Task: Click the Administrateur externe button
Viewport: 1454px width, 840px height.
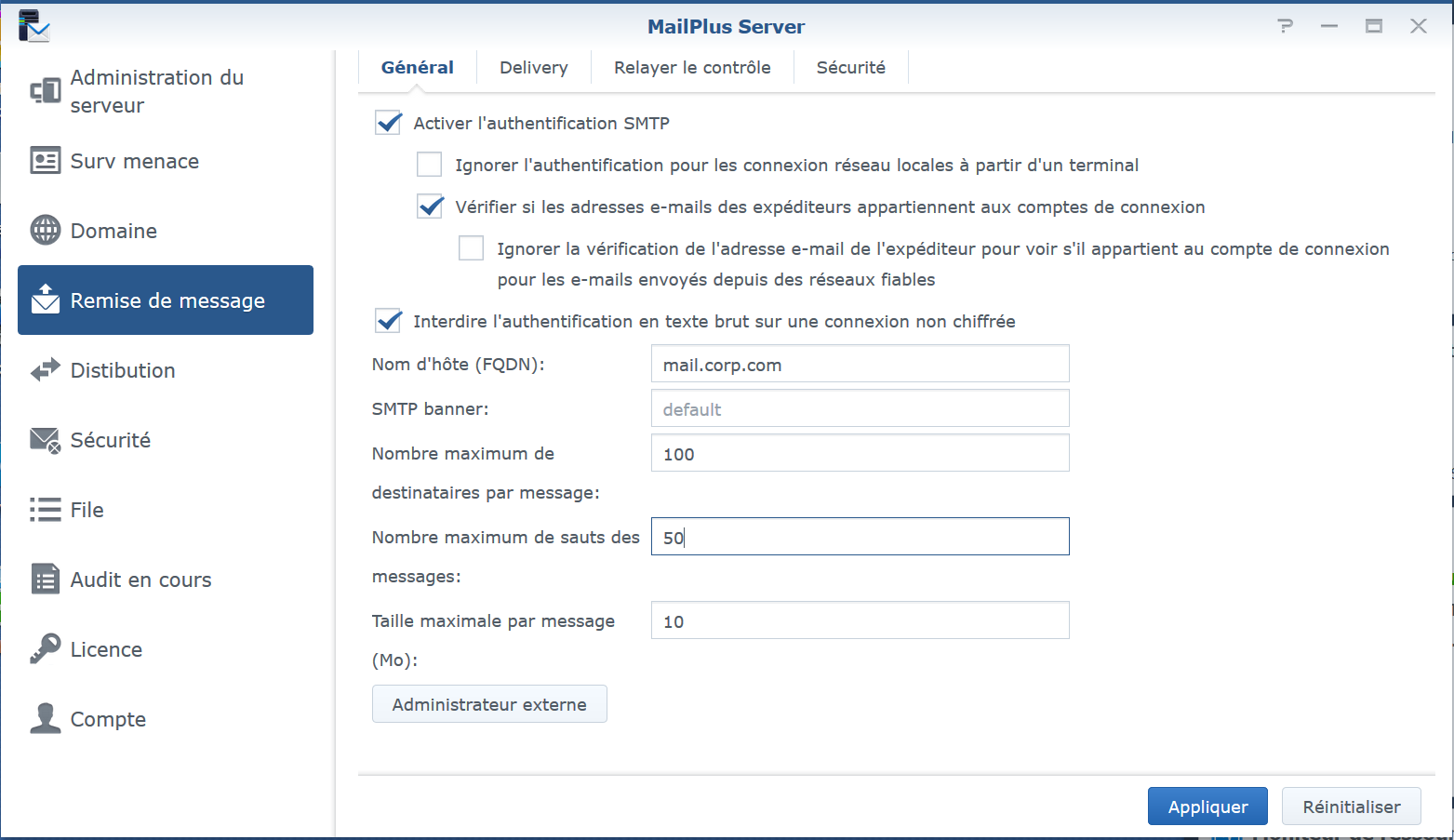Action: tap(489, 704)
